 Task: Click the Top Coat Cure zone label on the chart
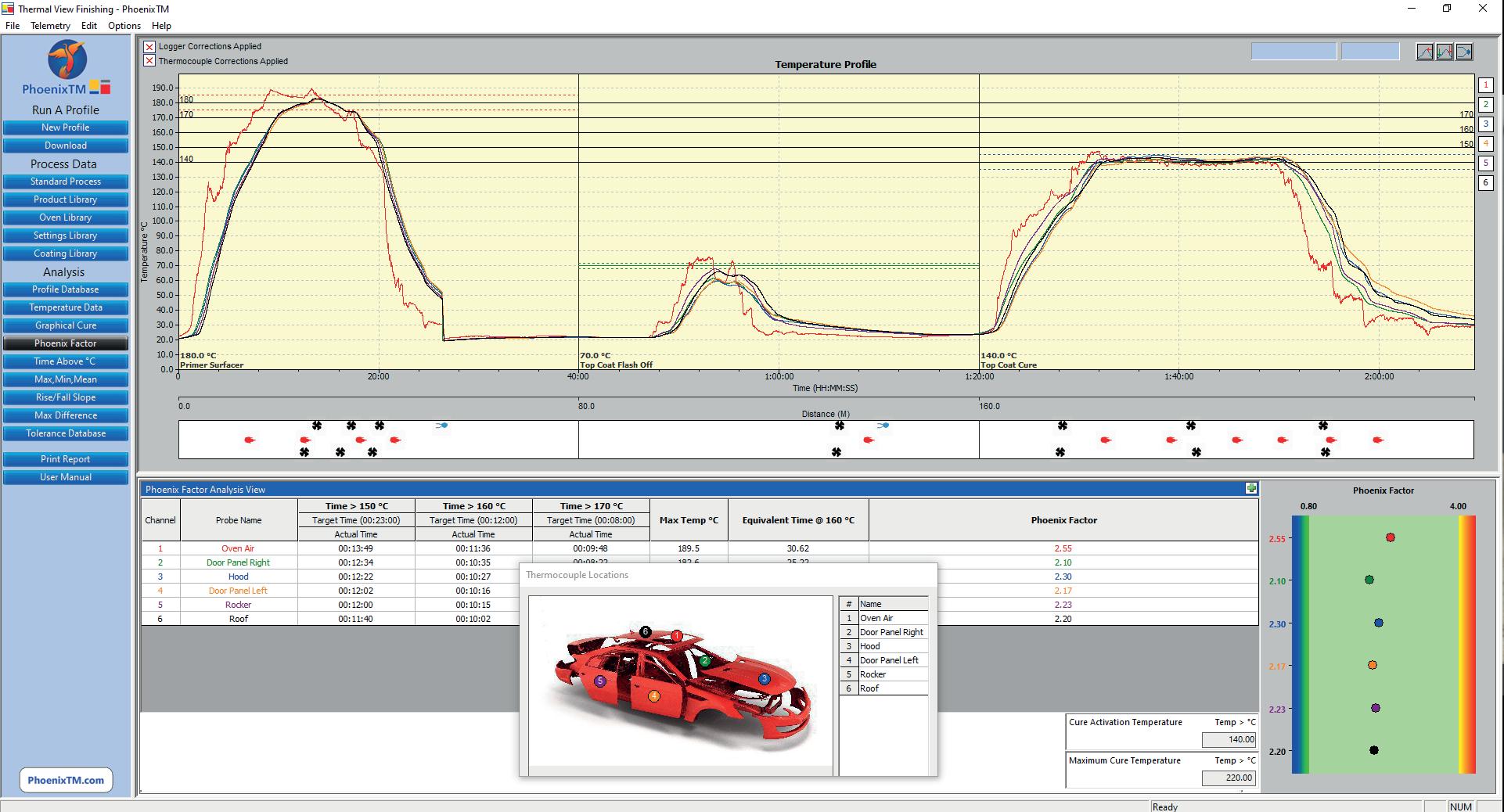point(1009,365)
